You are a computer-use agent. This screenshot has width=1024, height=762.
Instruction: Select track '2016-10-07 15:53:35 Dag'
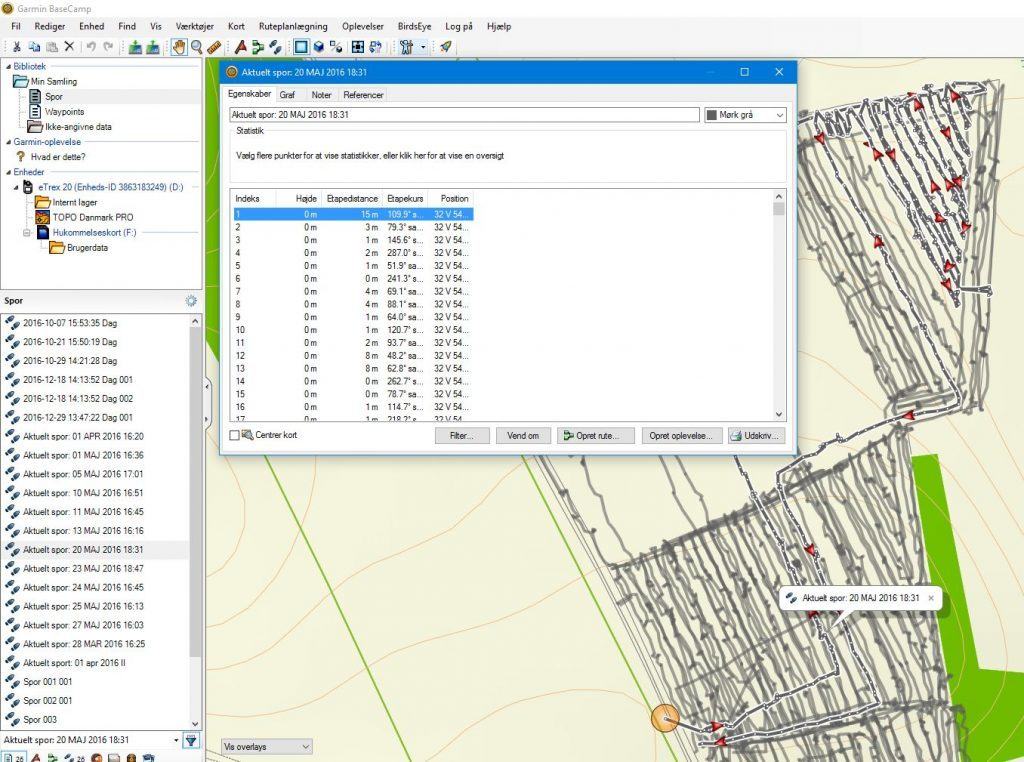(x=70, y=323)
